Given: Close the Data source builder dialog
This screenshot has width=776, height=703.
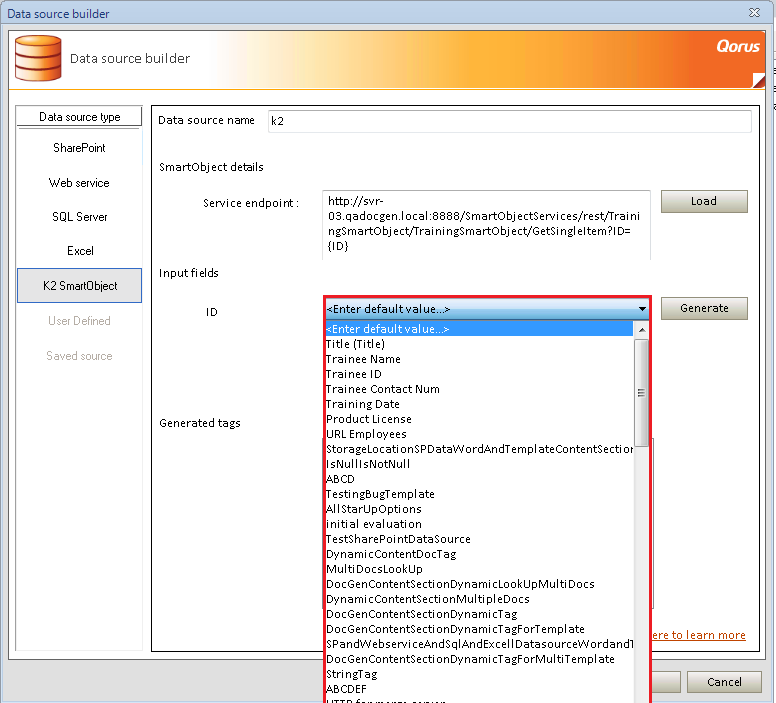Looking at the screenshot, I should click(754, 12).
